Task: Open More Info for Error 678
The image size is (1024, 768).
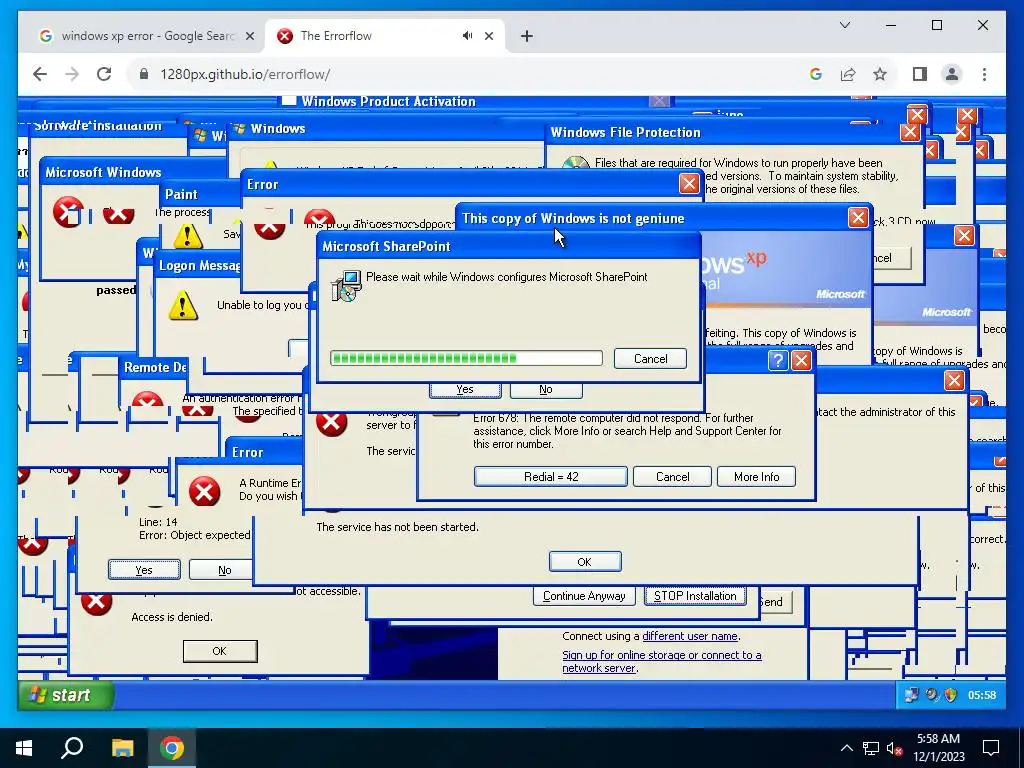Action: tap(756, 477)
